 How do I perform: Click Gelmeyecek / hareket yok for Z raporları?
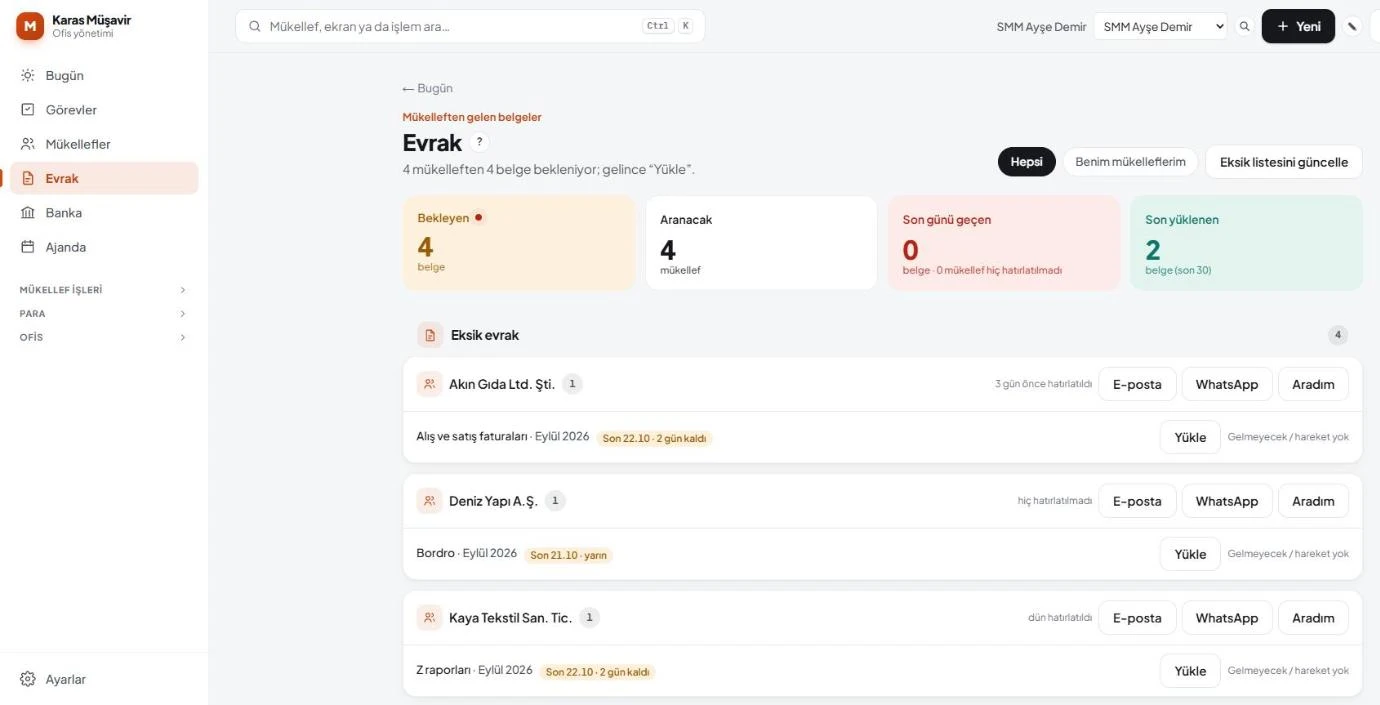[1288, 671]
